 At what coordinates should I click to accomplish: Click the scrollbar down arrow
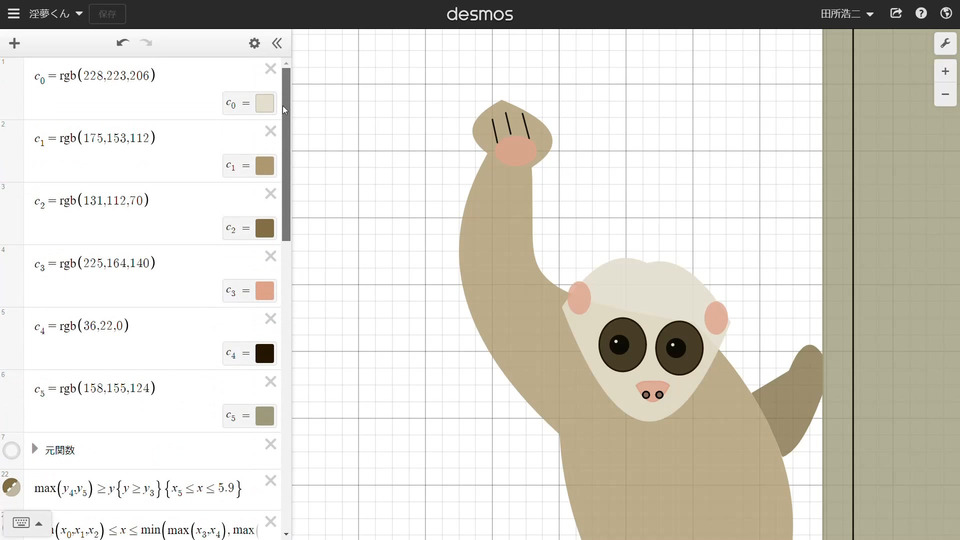click(x=286, y=534)
